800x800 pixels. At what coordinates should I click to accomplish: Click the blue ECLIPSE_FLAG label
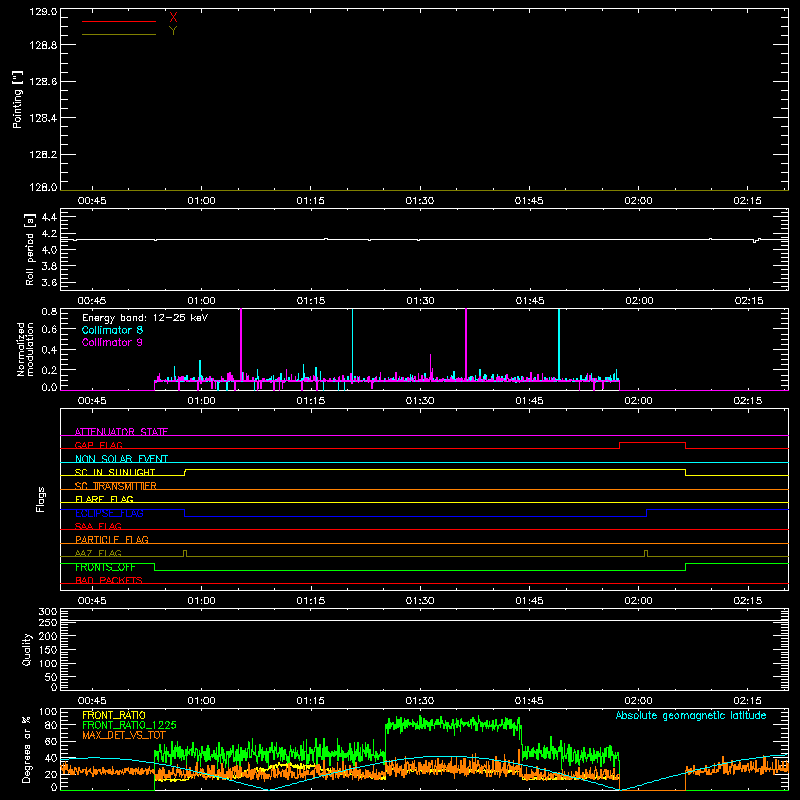click(109, 513)
